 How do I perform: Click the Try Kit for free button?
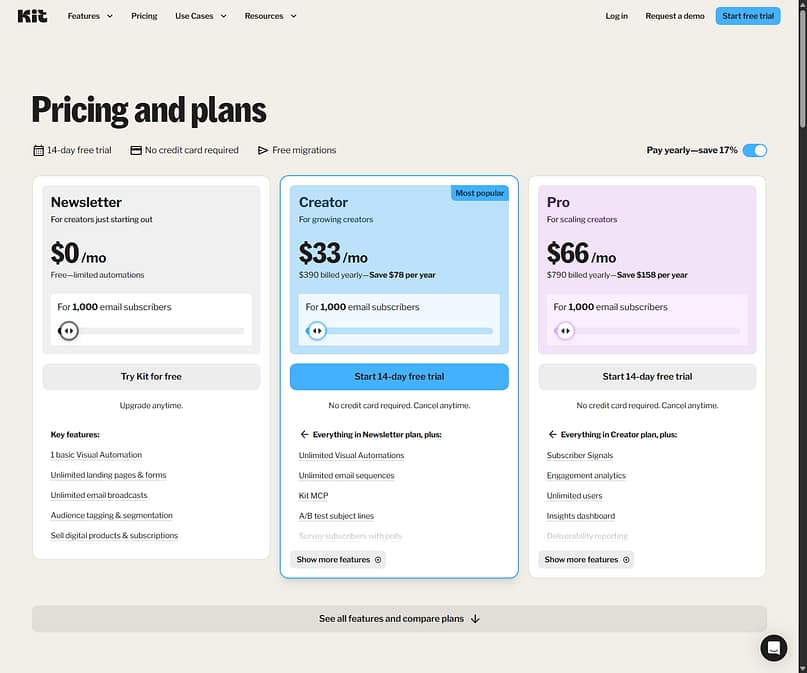[x=151, y=377]
